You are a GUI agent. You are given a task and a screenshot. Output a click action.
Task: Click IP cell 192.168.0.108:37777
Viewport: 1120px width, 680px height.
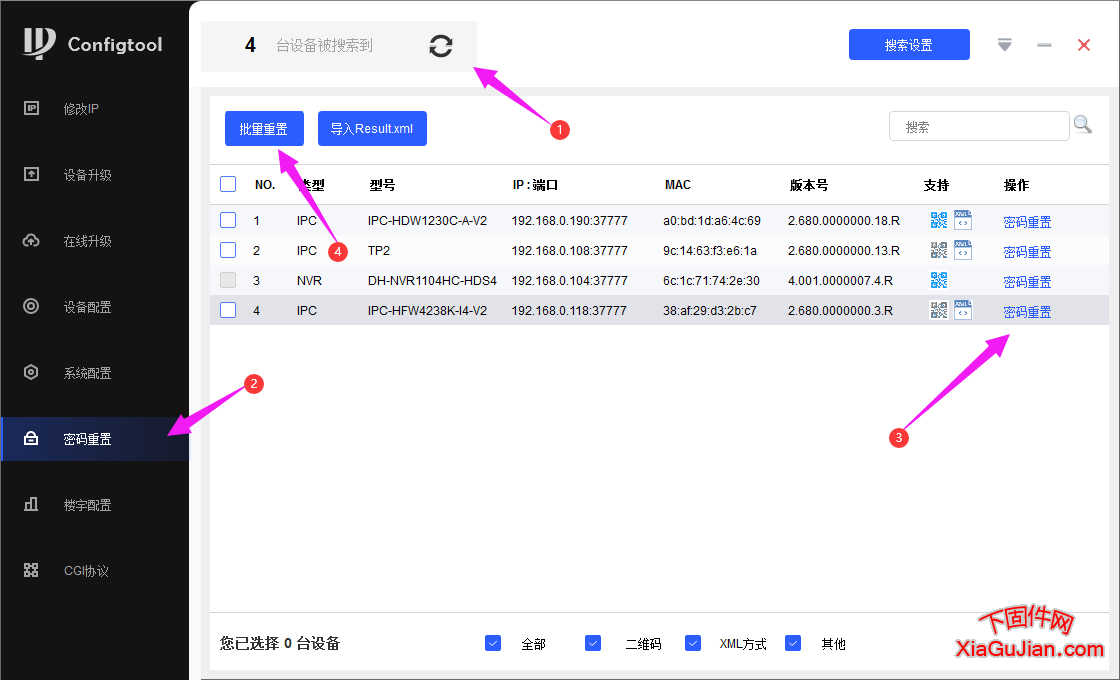point(569,251)
